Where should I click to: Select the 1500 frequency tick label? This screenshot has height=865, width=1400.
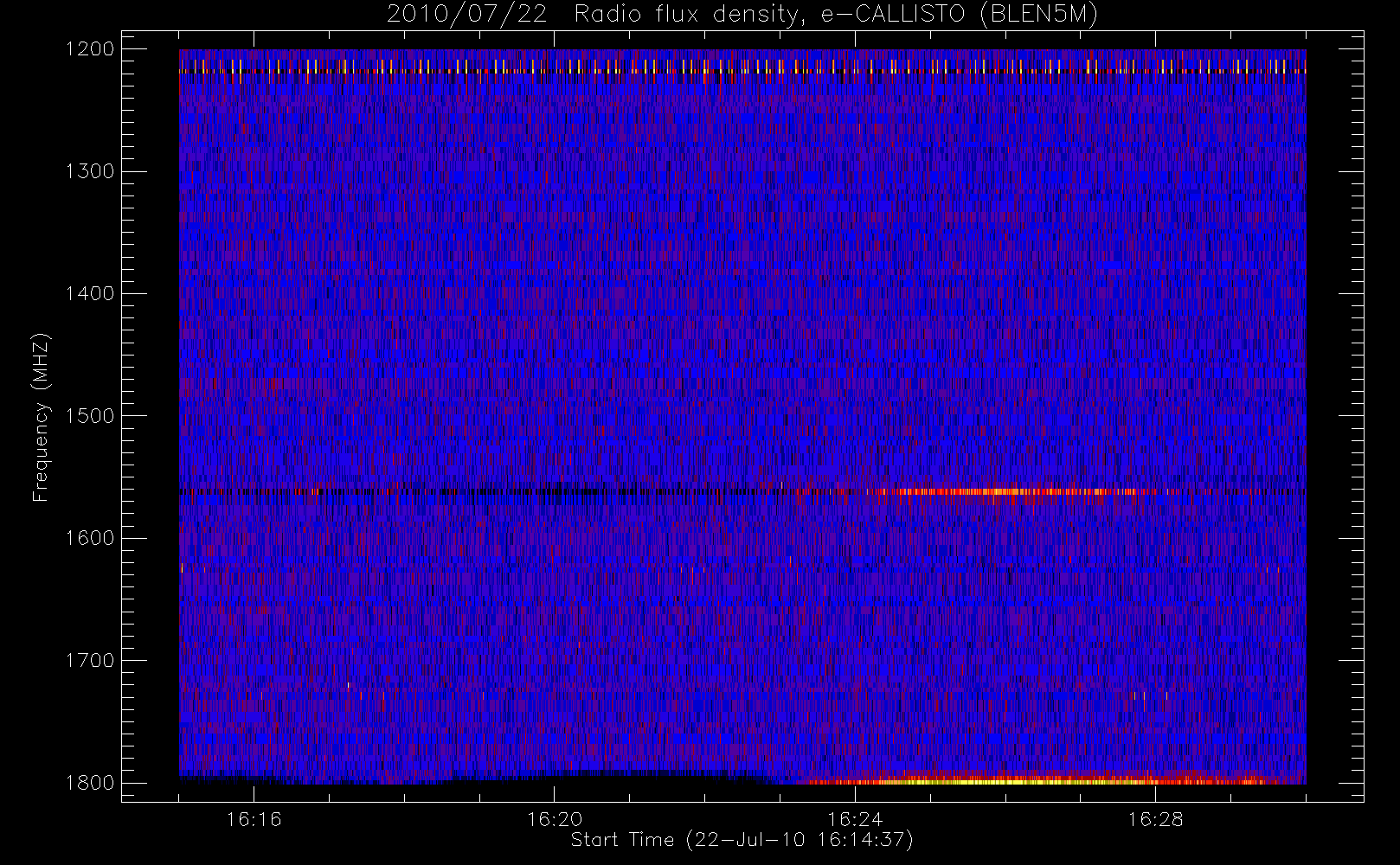pos(90,416)
